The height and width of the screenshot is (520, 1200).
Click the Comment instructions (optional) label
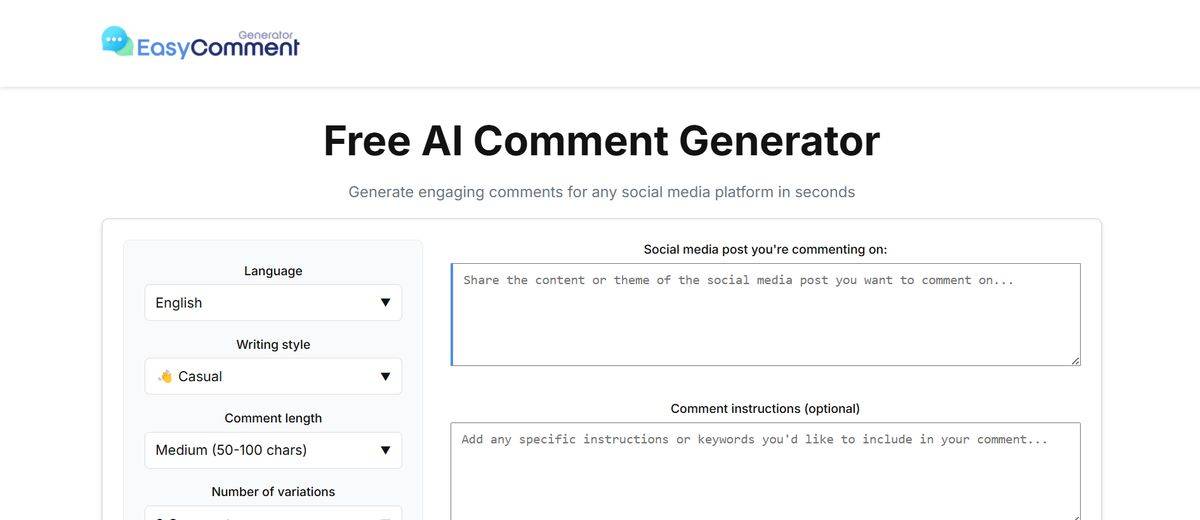765,408
